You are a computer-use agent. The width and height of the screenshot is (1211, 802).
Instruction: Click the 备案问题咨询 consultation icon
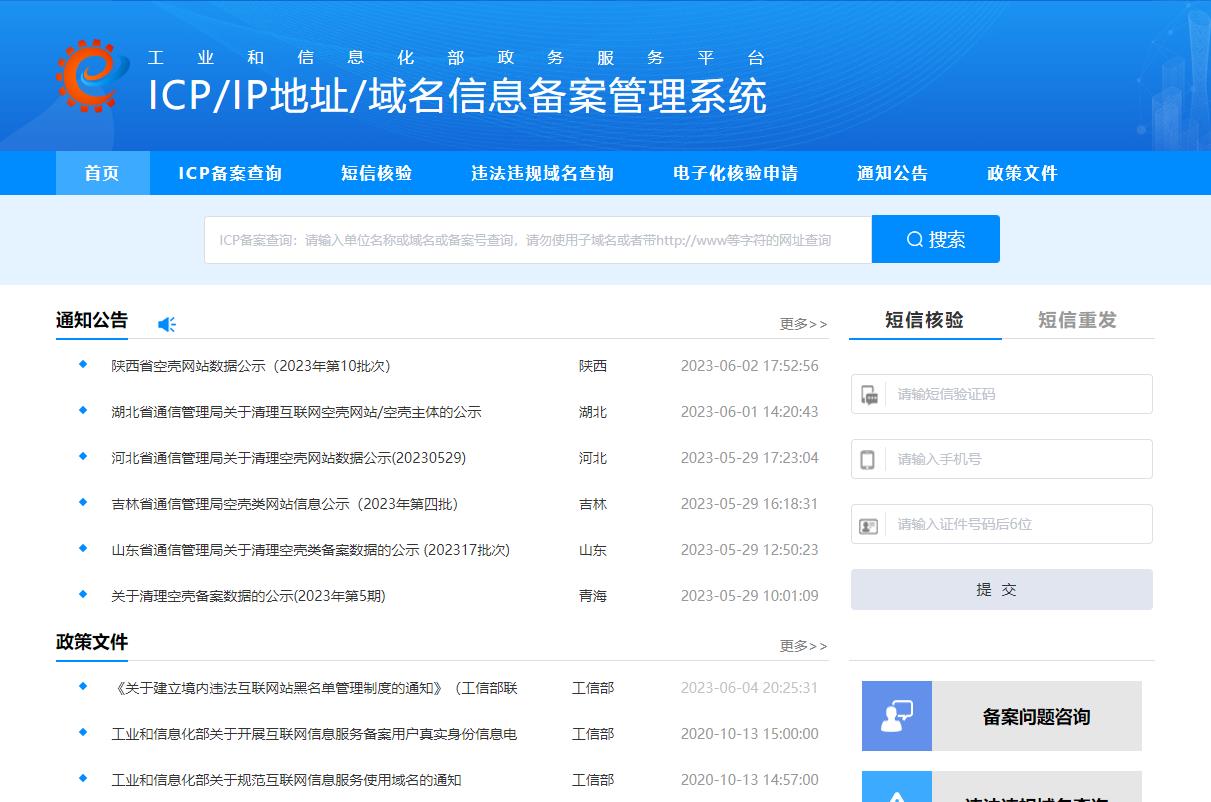tap(896, 716)
